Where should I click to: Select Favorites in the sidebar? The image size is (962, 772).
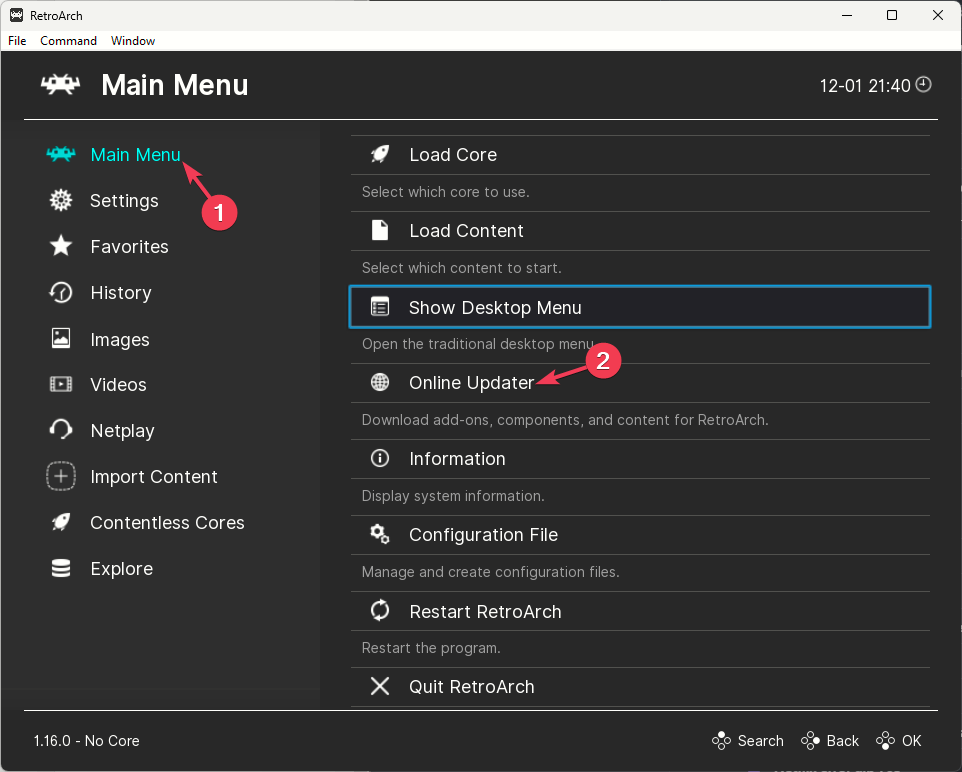pos(129,247)
